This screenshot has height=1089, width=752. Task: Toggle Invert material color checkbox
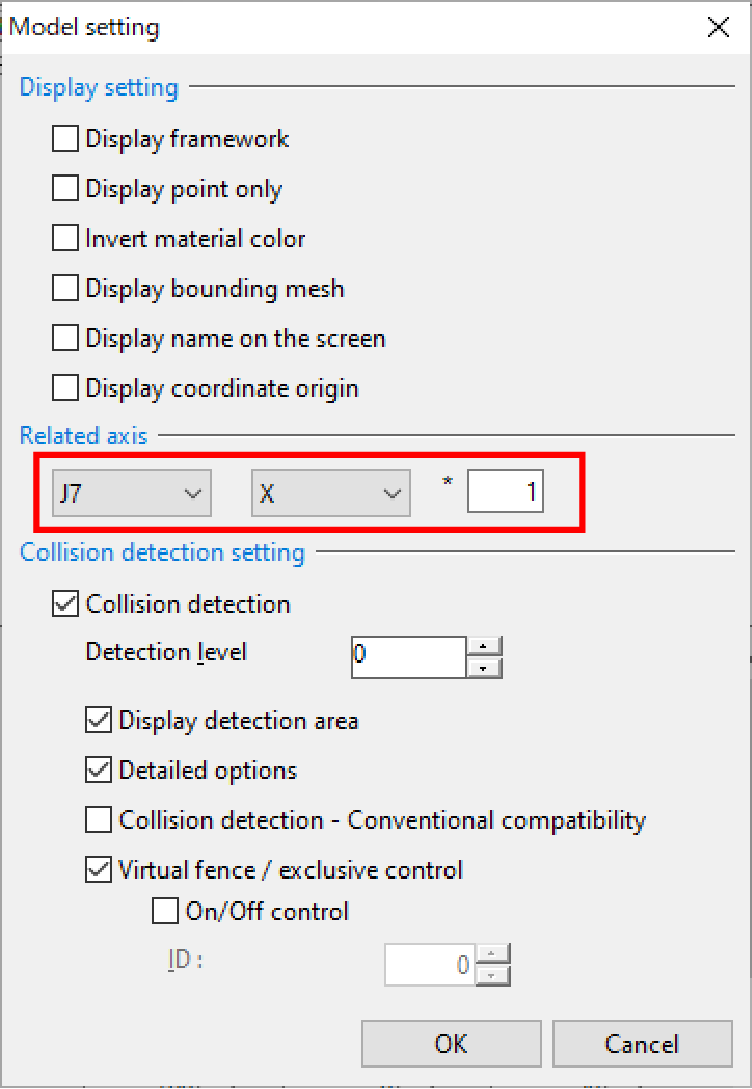66,239
